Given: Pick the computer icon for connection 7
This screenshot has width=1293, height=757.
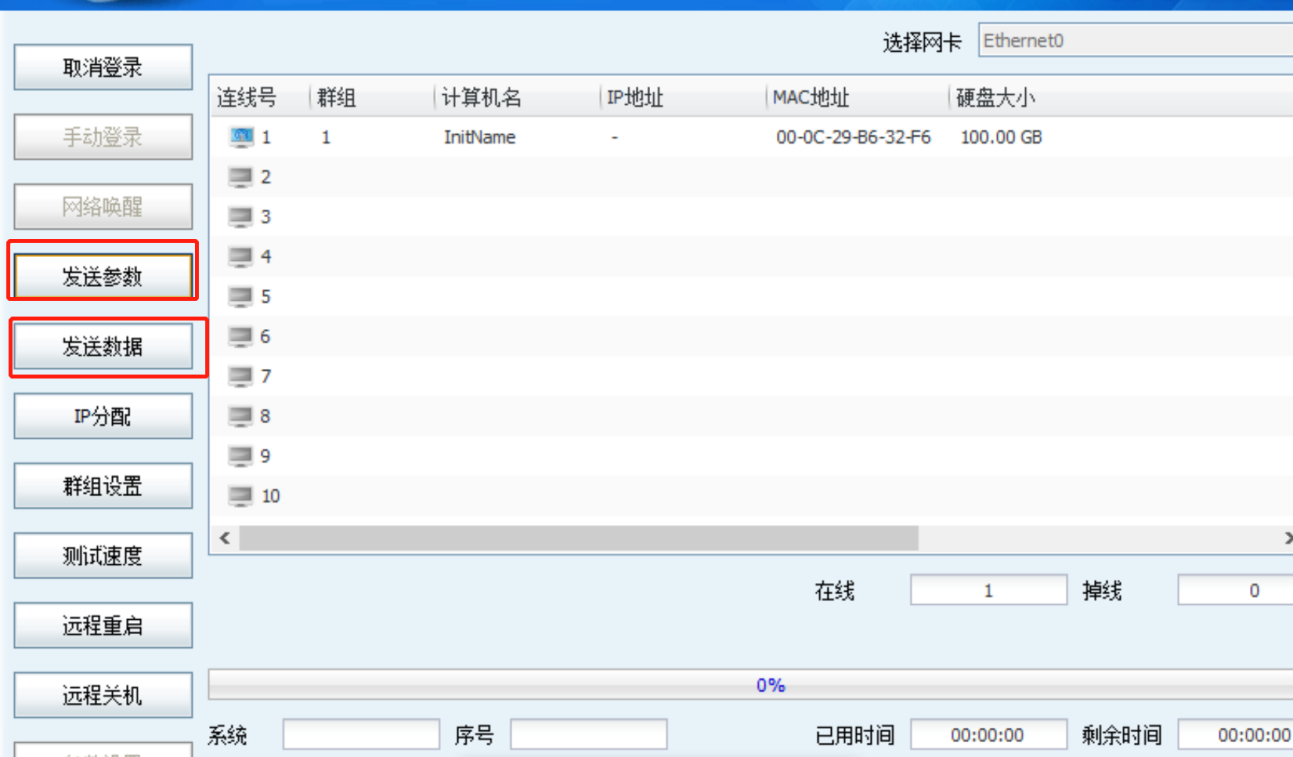Looking at the screenshot, I should pos(241,376).
